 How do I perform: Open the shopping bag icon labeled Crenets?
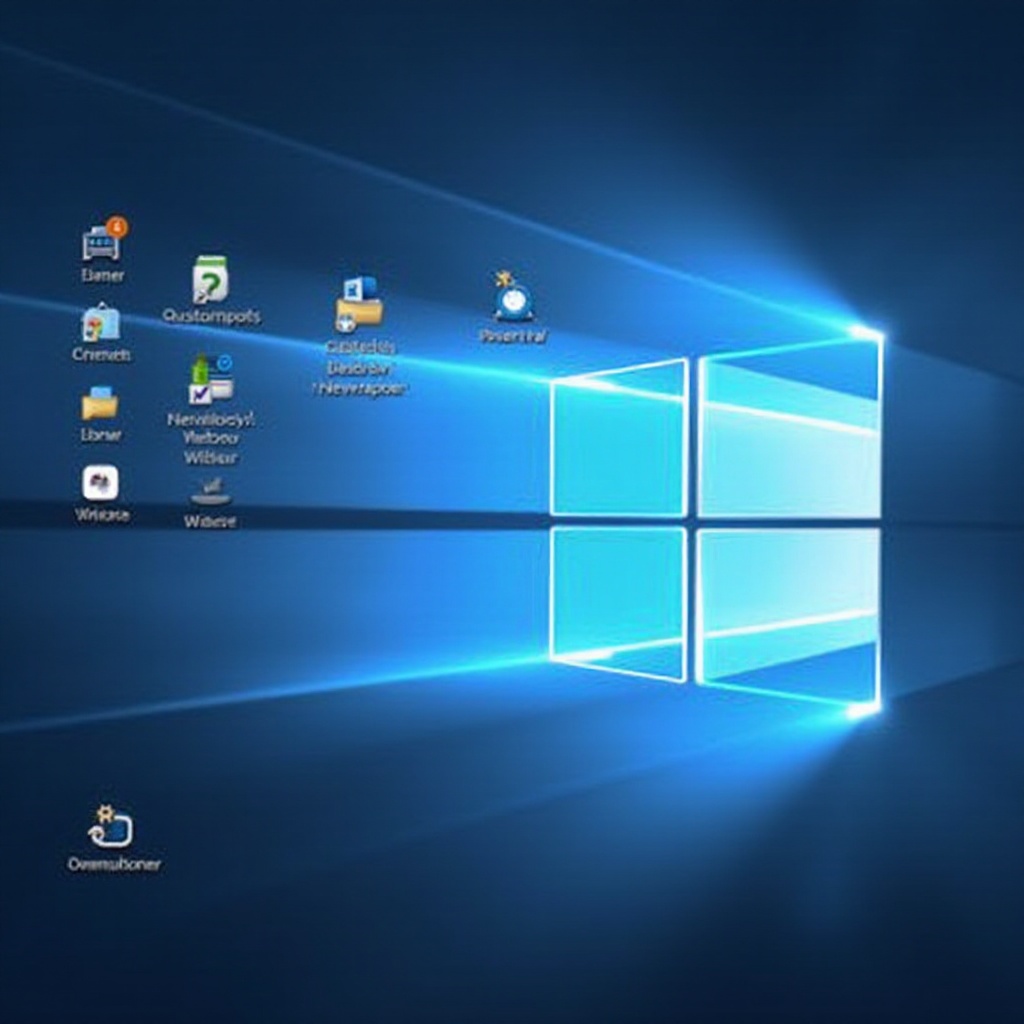click(101, 322)
